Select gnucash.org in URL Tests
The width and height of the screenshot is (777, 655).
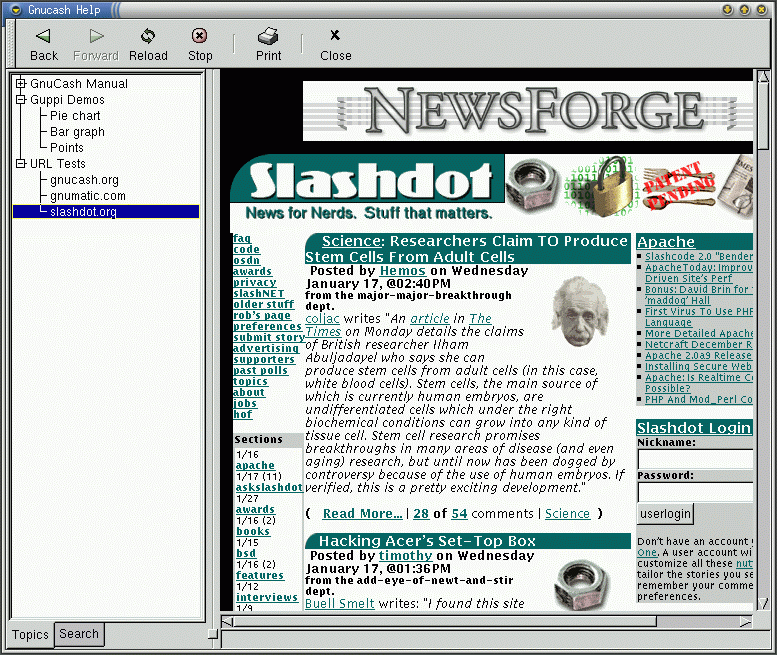coord(84,180)
